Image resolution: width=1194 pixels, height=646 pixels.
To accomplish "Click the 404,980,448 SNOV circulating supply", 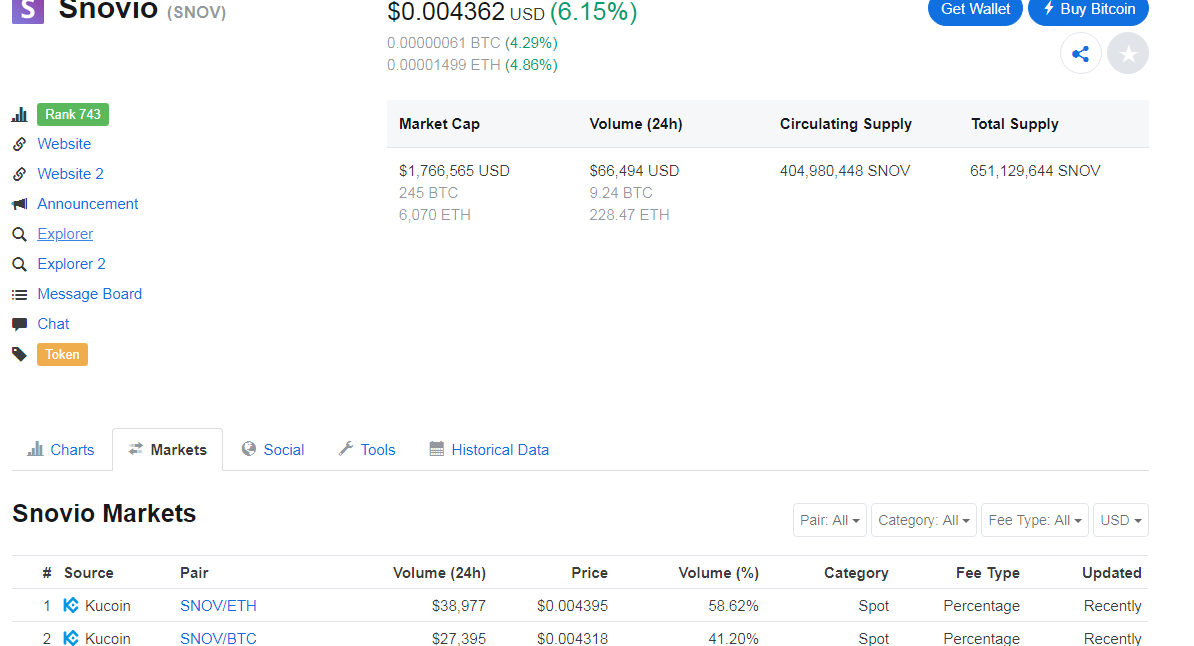I will (x=844, y=171).
